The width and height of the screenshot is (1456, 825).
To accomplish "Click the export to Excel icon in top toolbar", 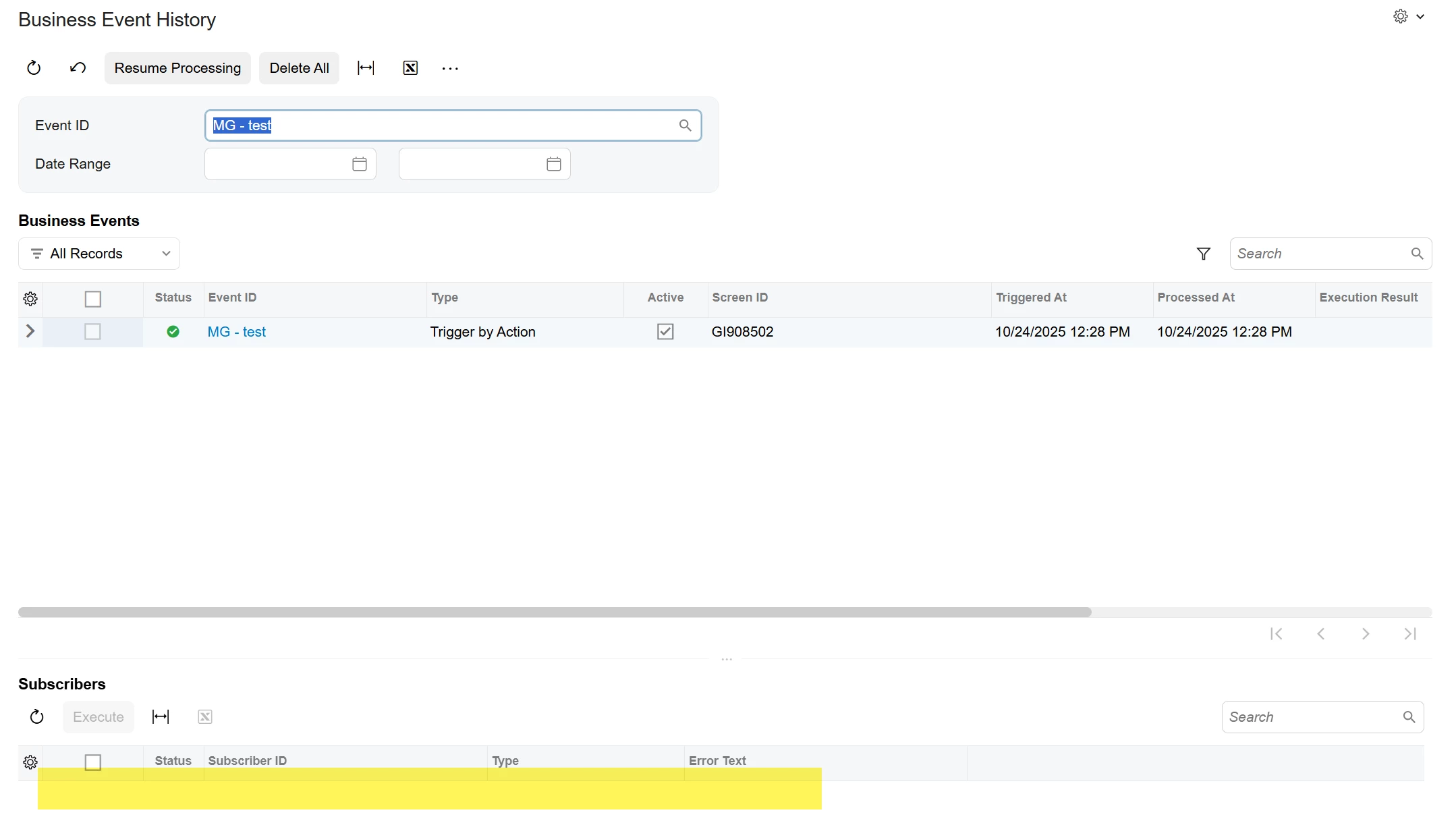I will click(x=410, y=68).
